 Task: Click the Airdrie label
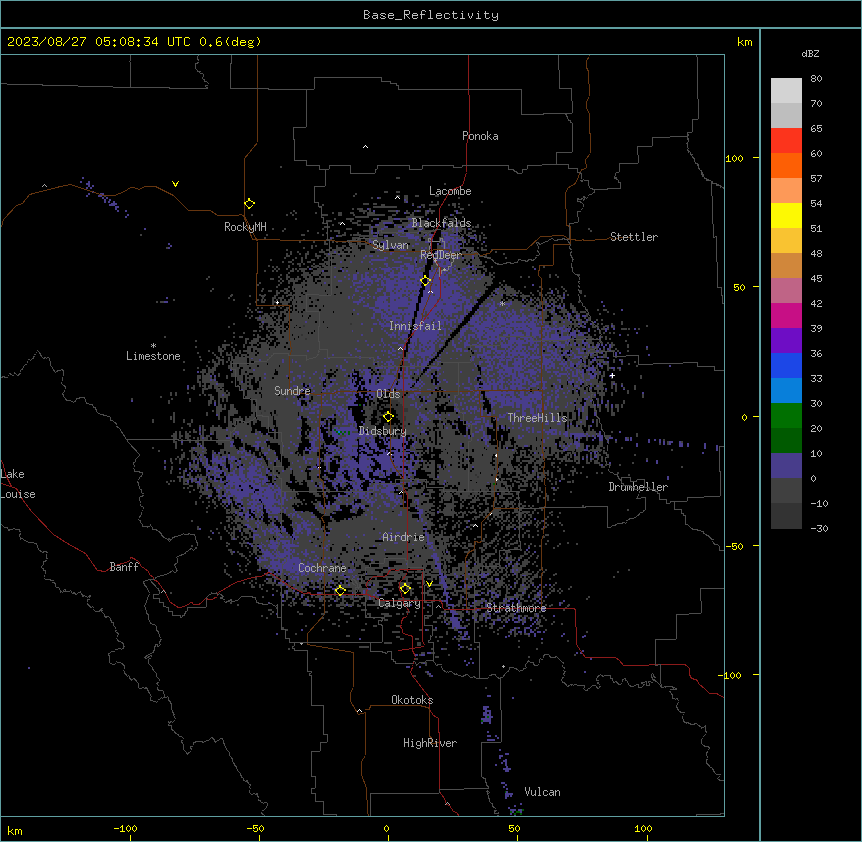[x=404, y=537]
